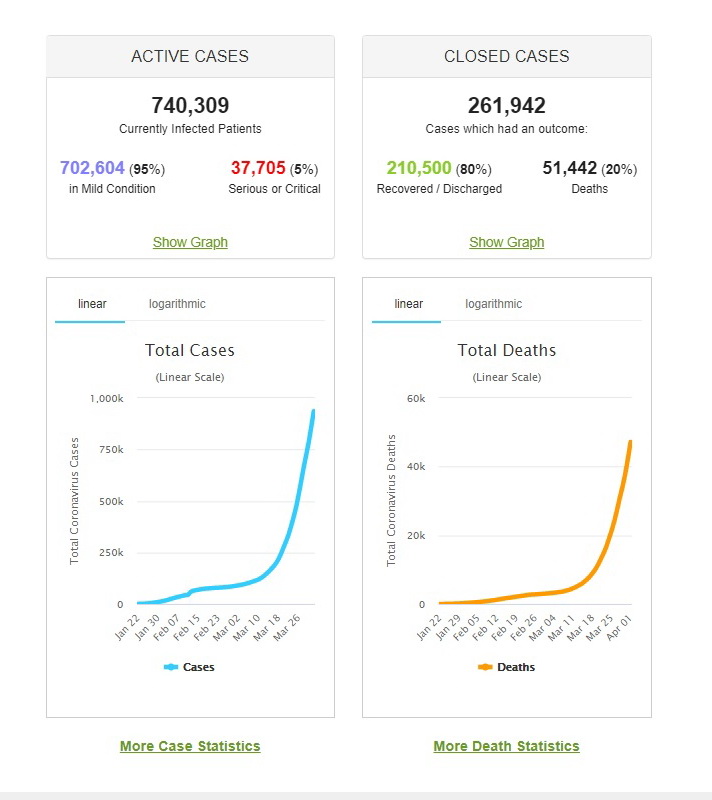Screen dimensions: 712x800
Task: Click the green 210,500 recovered figure
Action: [x=419, y=168]
